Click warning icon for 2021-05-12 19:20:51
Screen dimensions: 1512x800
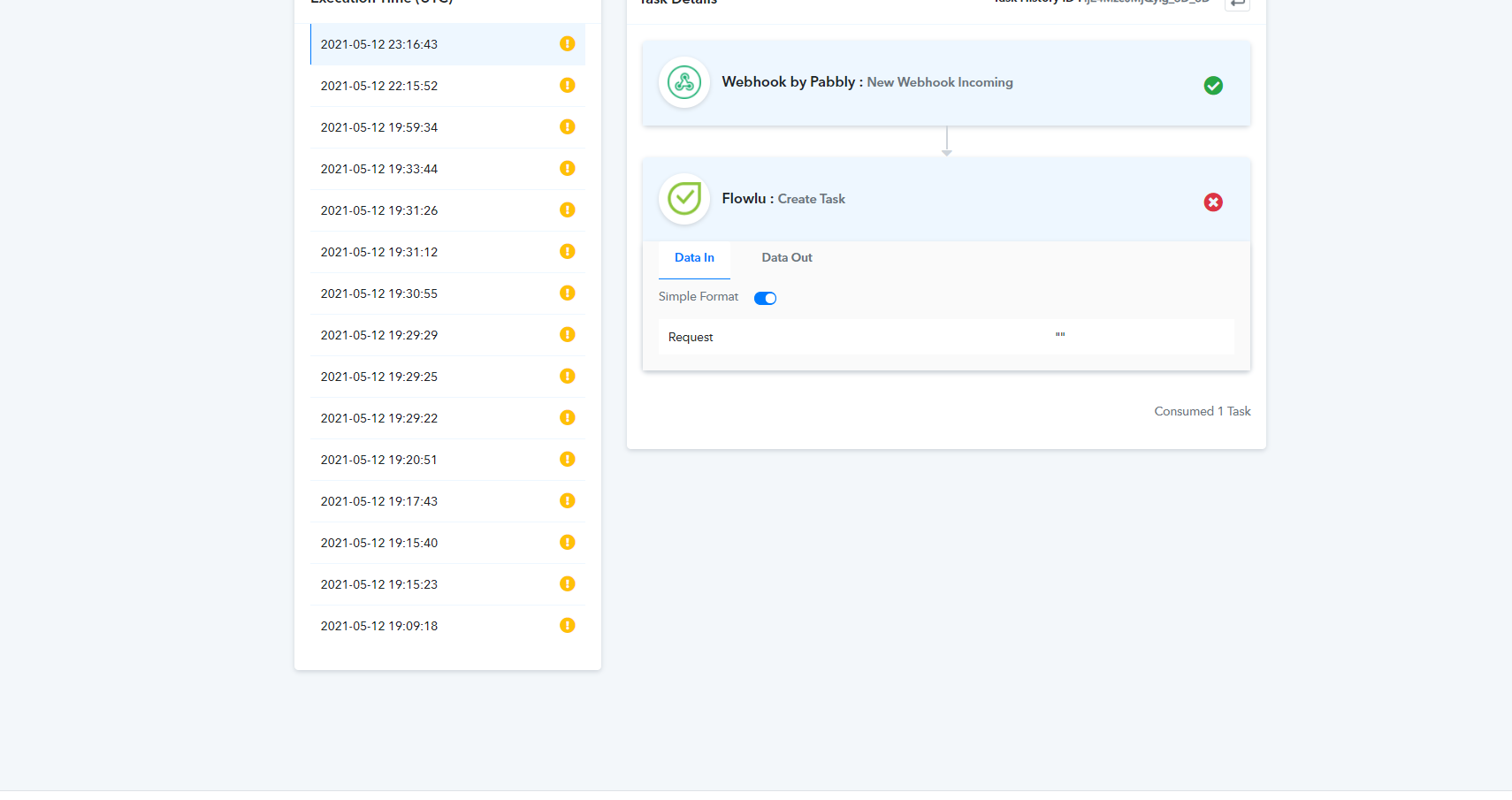568,459
